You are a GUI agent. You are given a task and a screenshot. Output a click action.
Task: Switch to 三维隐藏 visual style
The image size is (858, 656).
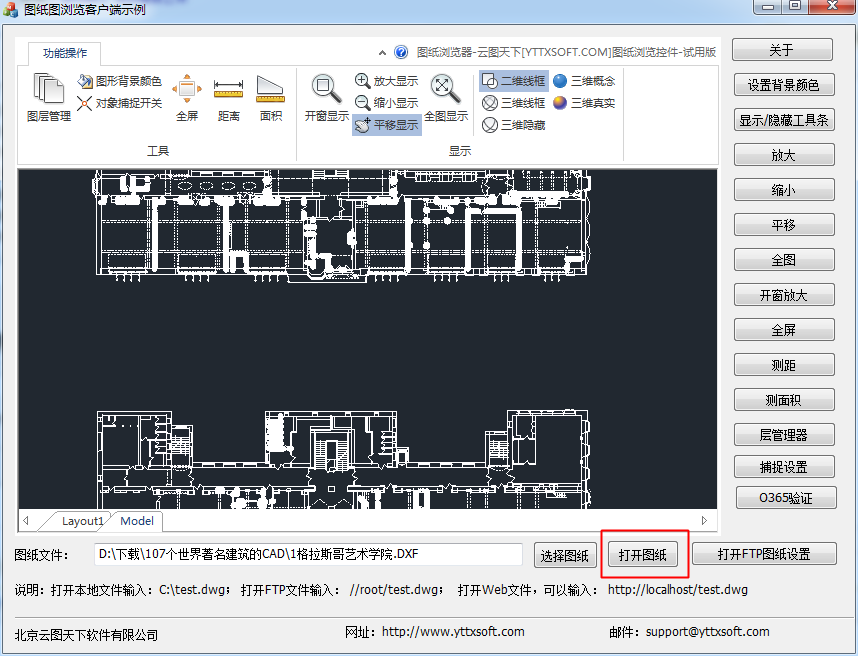[514, 125]
